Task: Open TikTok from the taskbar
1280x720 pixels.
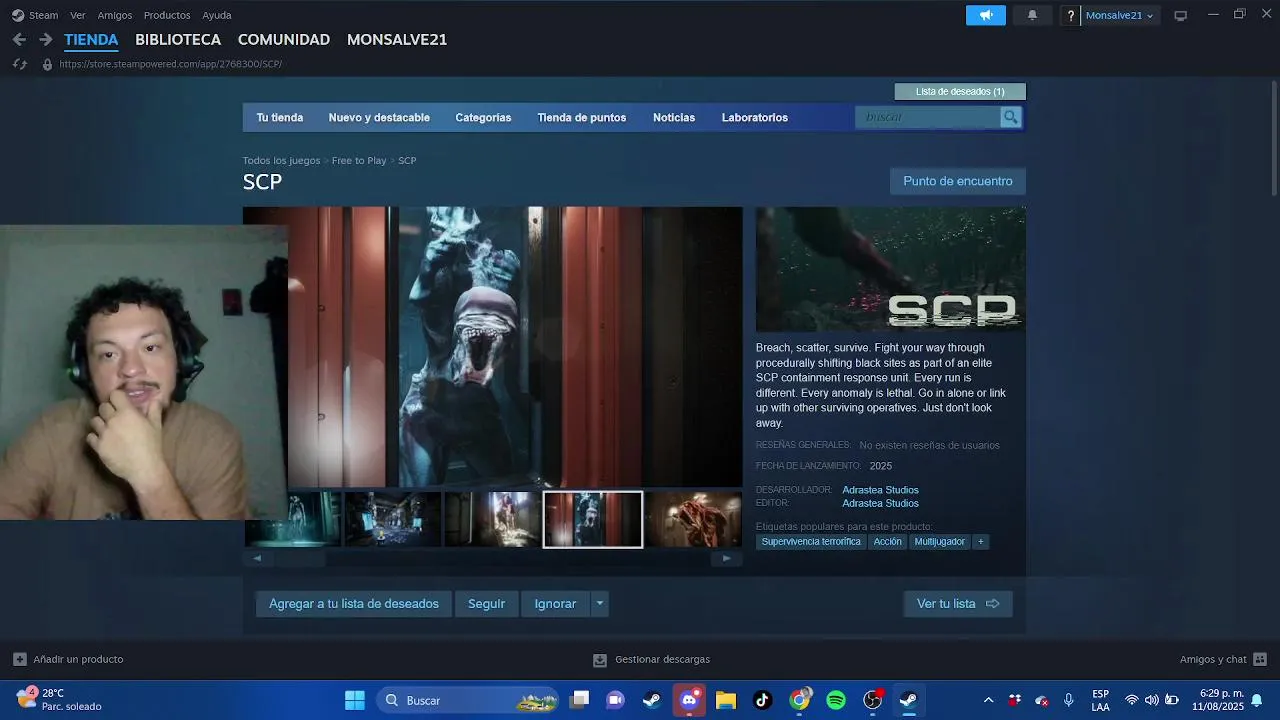Action: coord(763,700)
